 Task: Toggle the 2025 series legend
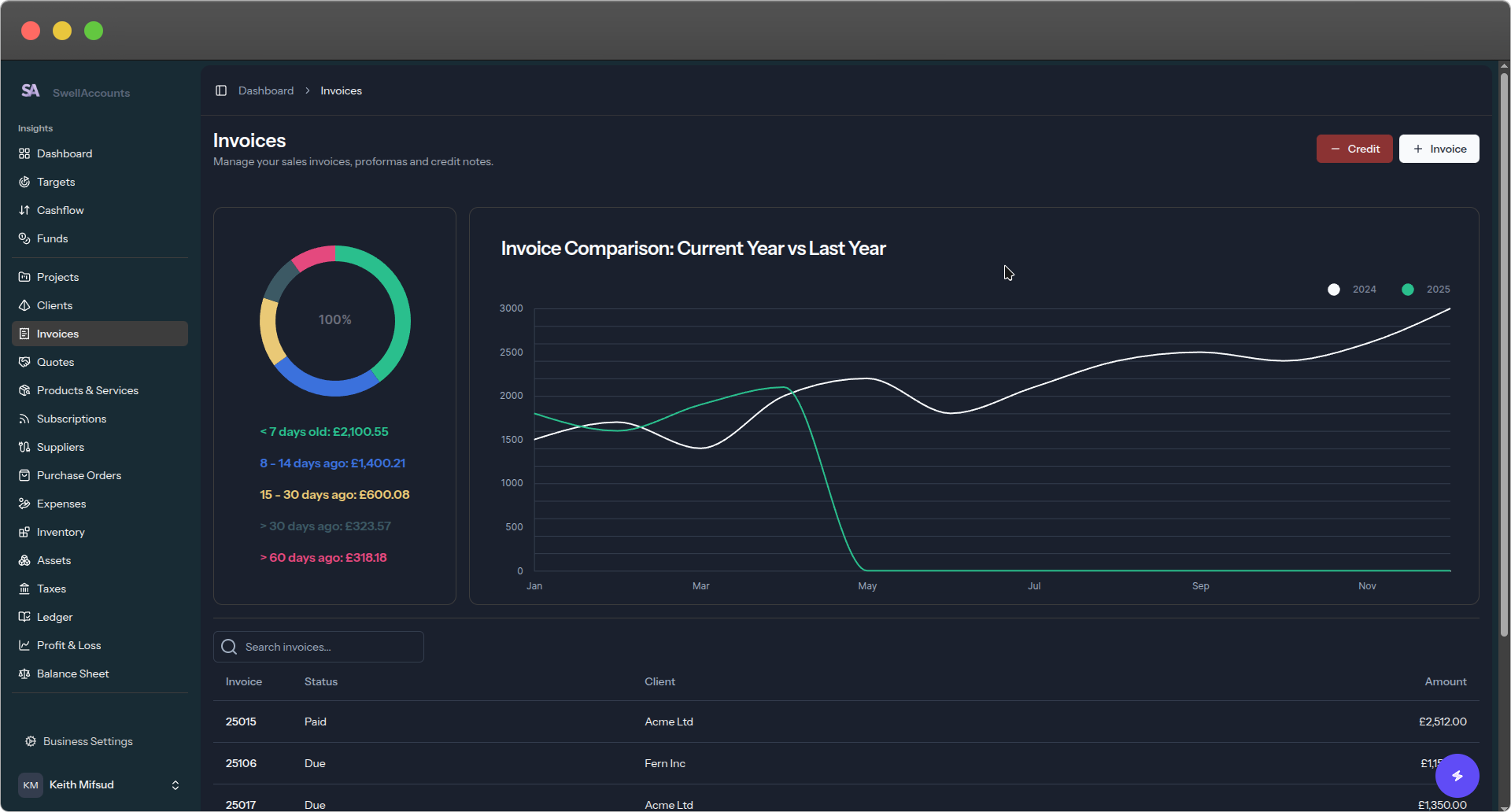(1426, 290)
